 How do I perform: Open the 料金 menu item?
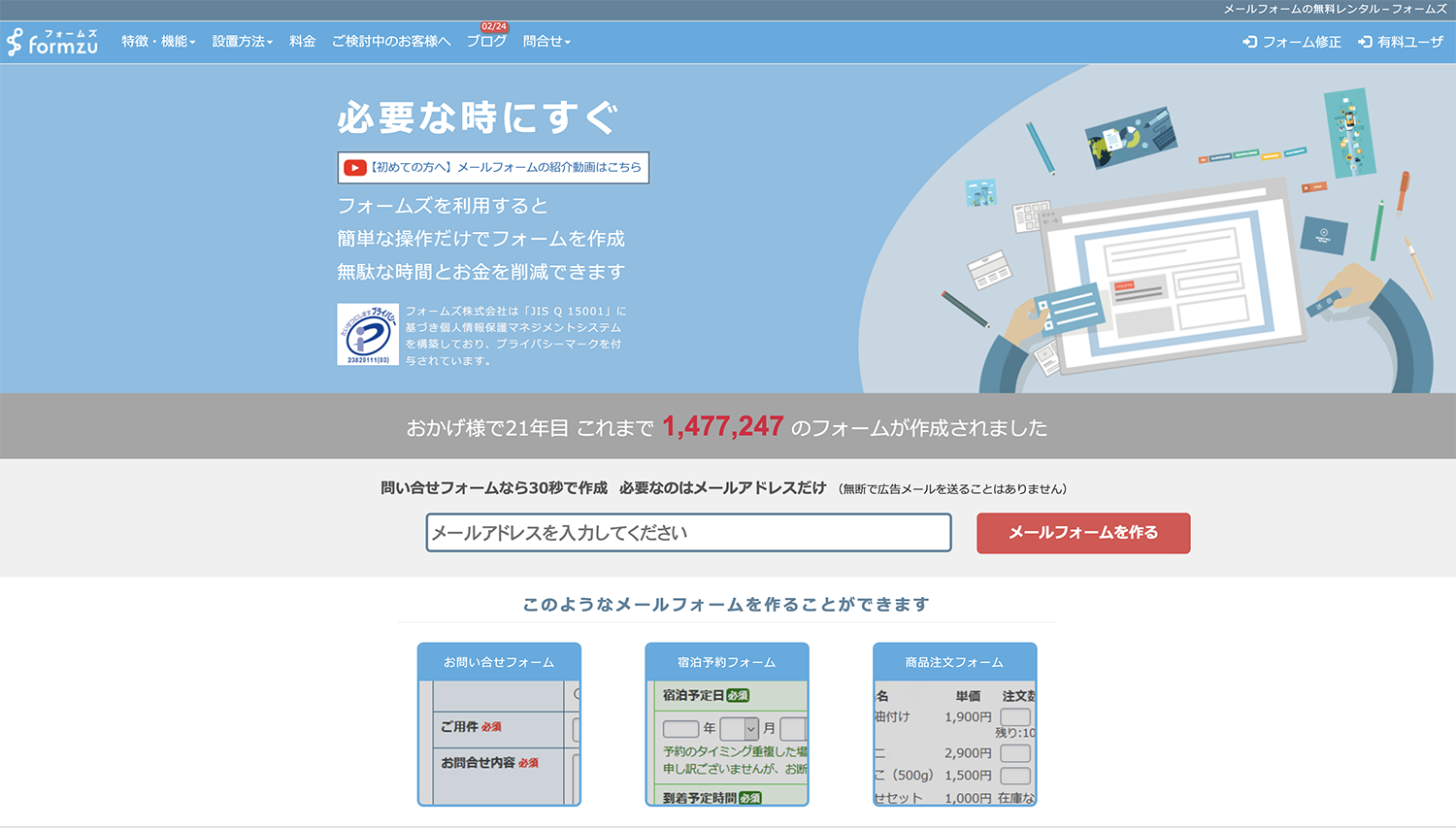[x=303, y=42]
